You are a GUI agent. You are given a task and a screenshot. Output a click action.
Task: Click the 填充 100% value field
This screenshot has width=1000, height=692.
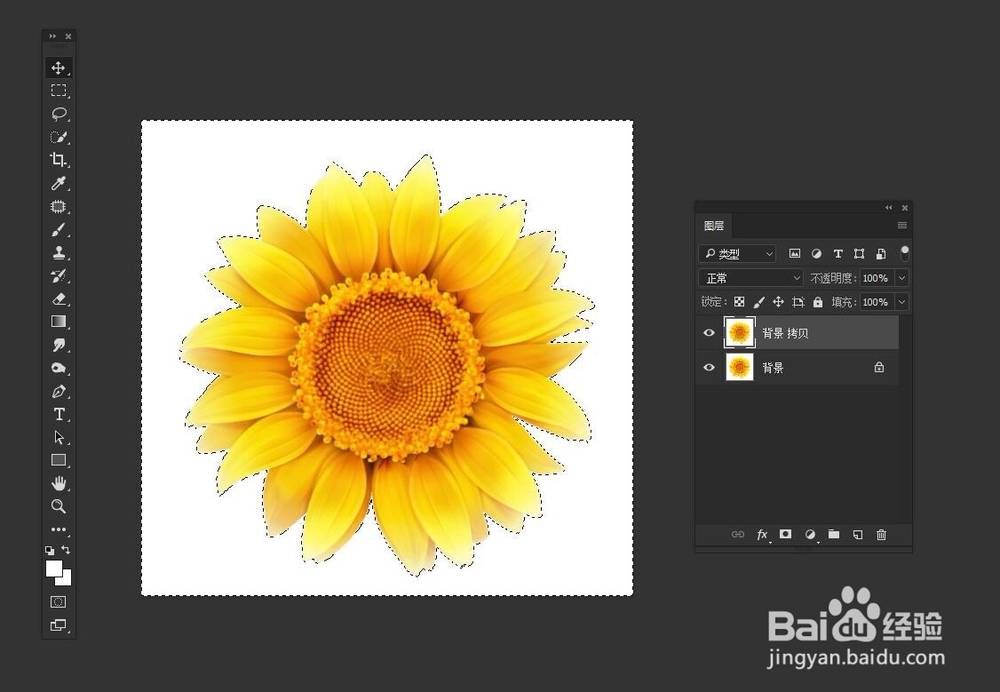tap(876, 302)
